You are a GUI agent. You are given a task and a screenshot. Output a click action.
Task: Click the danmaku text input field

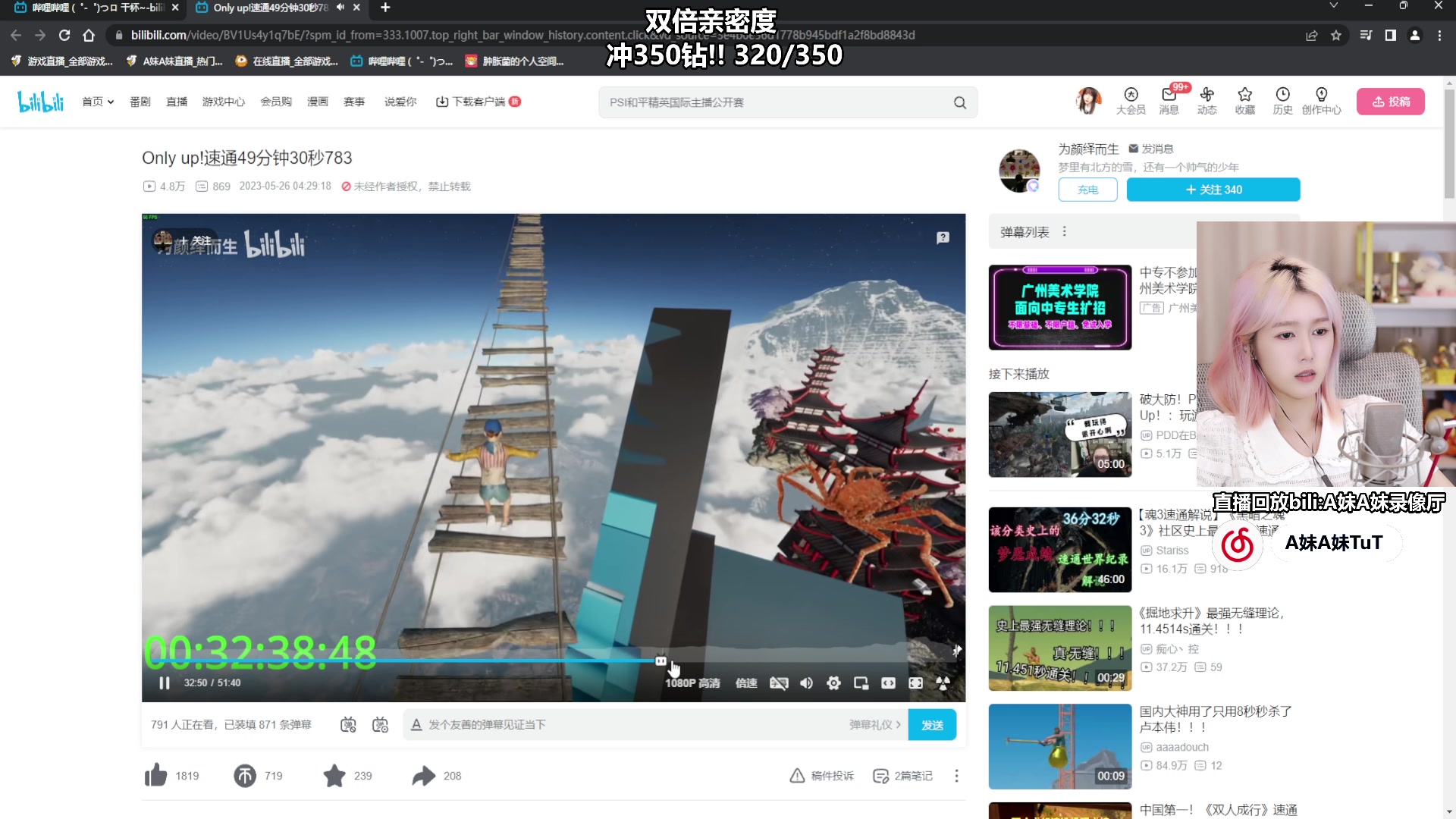coord(637,725)
